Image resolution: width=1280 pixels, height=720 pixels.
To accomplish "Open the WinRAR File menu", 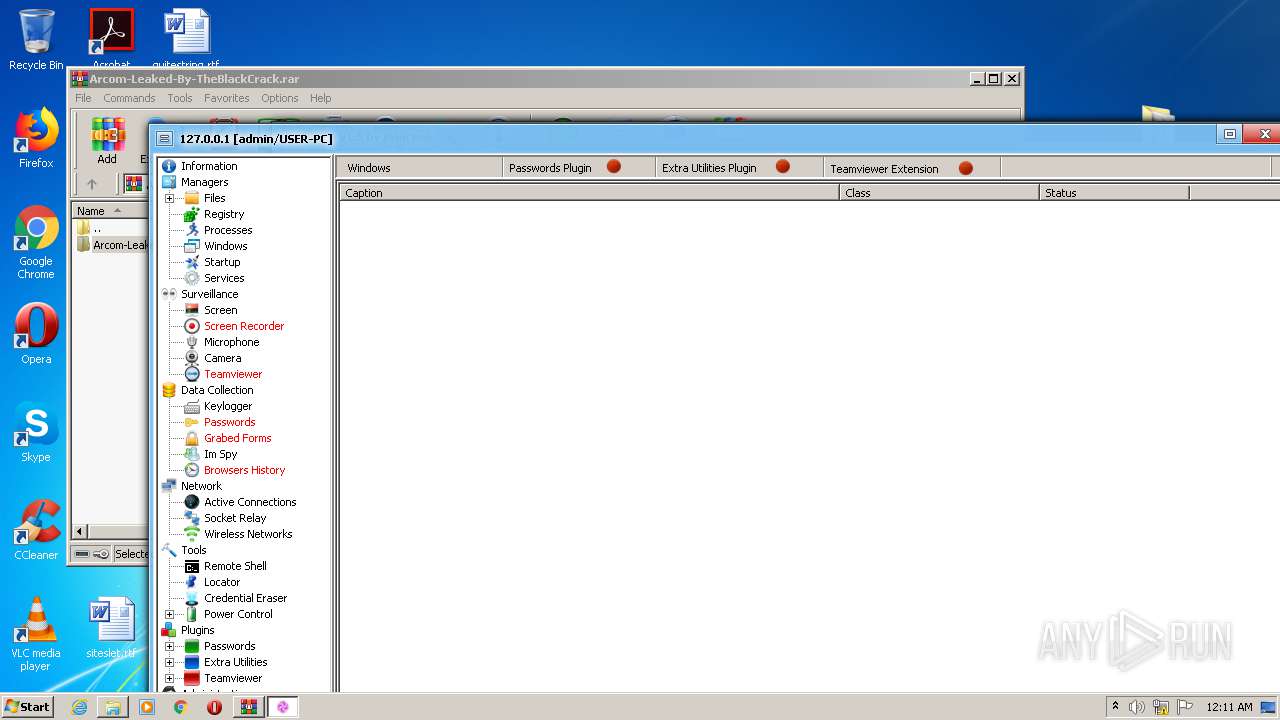I will [x=83, y=98].
